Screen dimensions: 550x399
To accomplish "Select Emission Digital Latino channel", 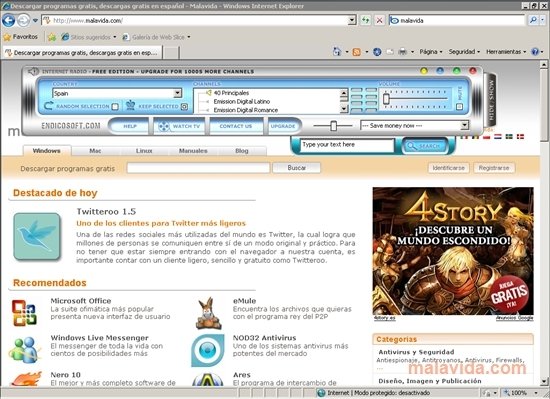I will 242,101.
